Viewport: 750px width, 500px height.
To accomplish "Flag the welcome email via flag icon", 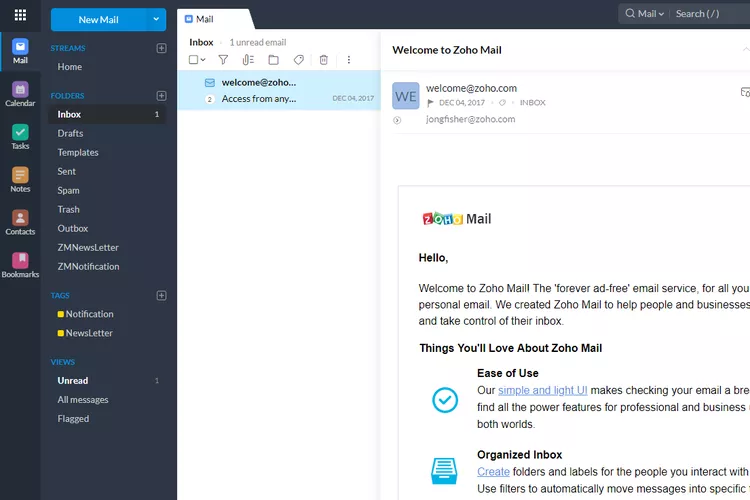I will [x=430, y=103].
